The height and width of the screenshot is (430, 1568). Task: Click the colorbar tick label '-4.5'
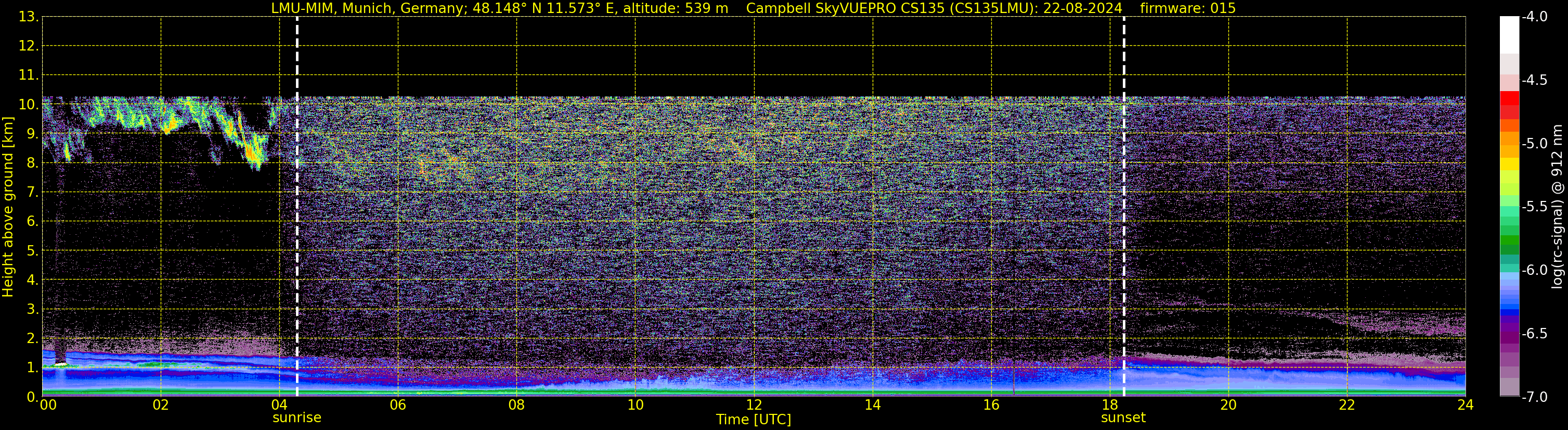click(1534, 80)
